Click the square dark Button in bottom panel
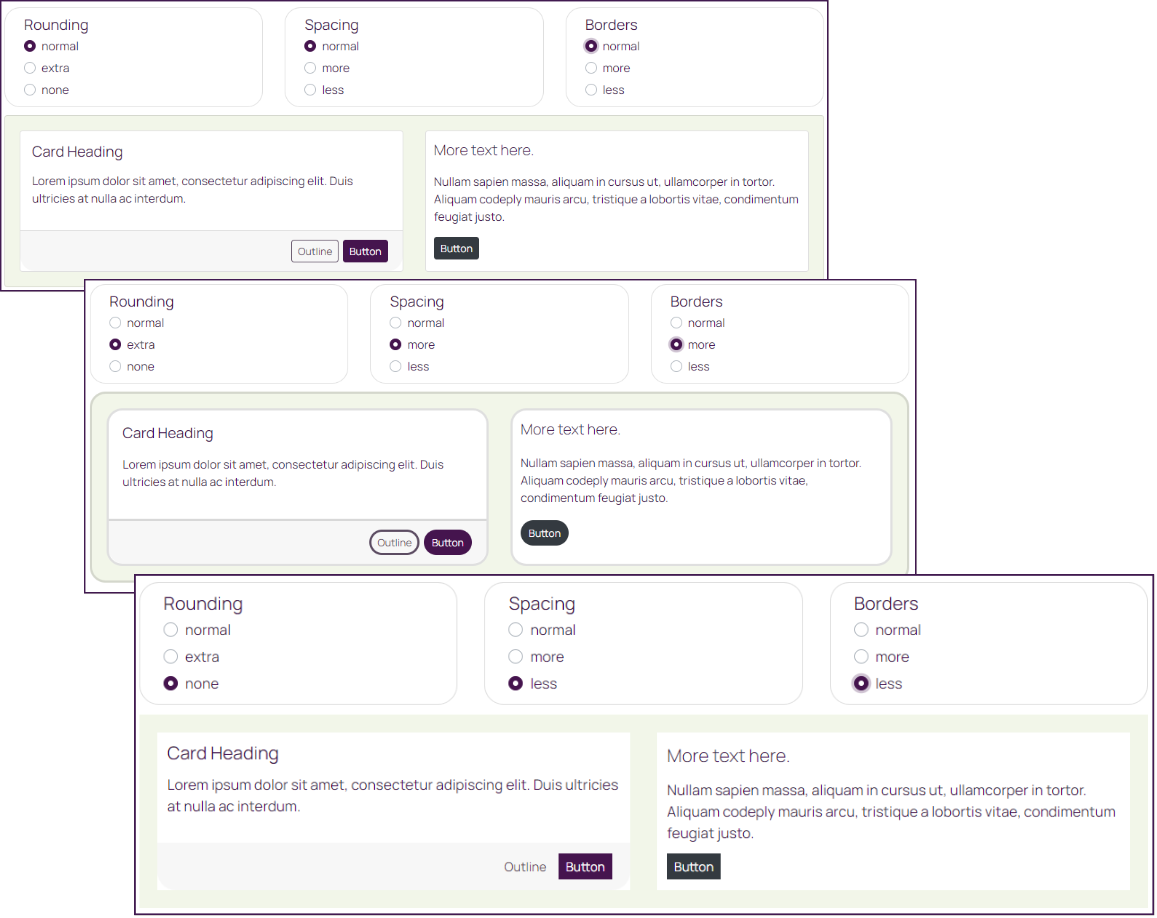Screen dimensions: 1157x918 [693, 867]
